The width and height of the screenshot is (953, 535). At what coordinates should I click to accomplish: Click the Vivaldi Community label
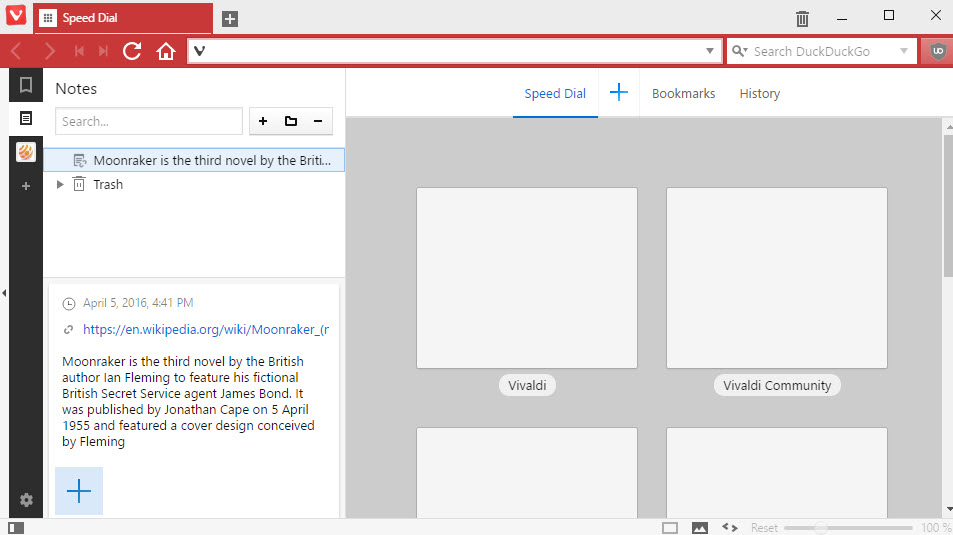(777, 385)
